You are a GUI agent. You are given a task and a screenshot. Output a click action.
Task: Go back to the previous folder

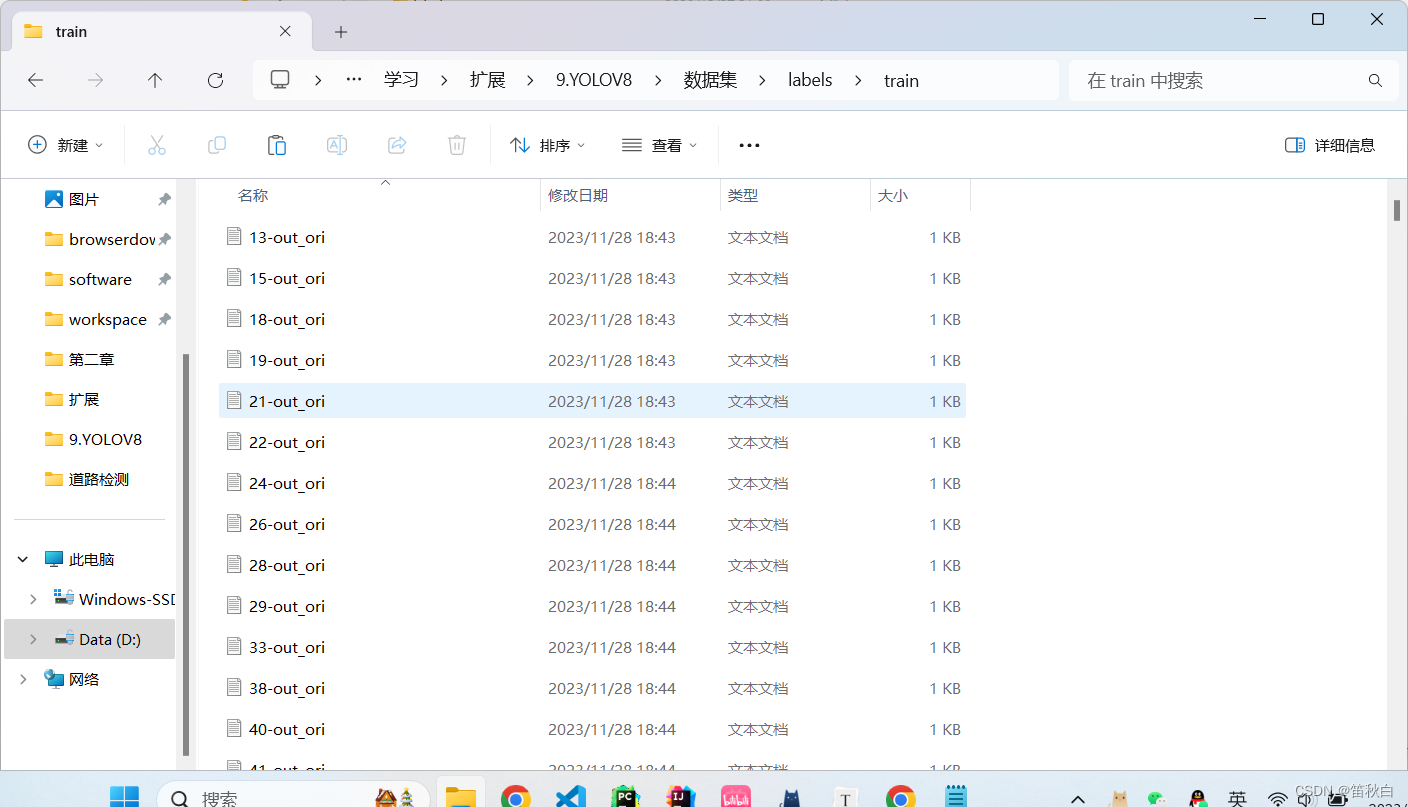pos(35,80)
